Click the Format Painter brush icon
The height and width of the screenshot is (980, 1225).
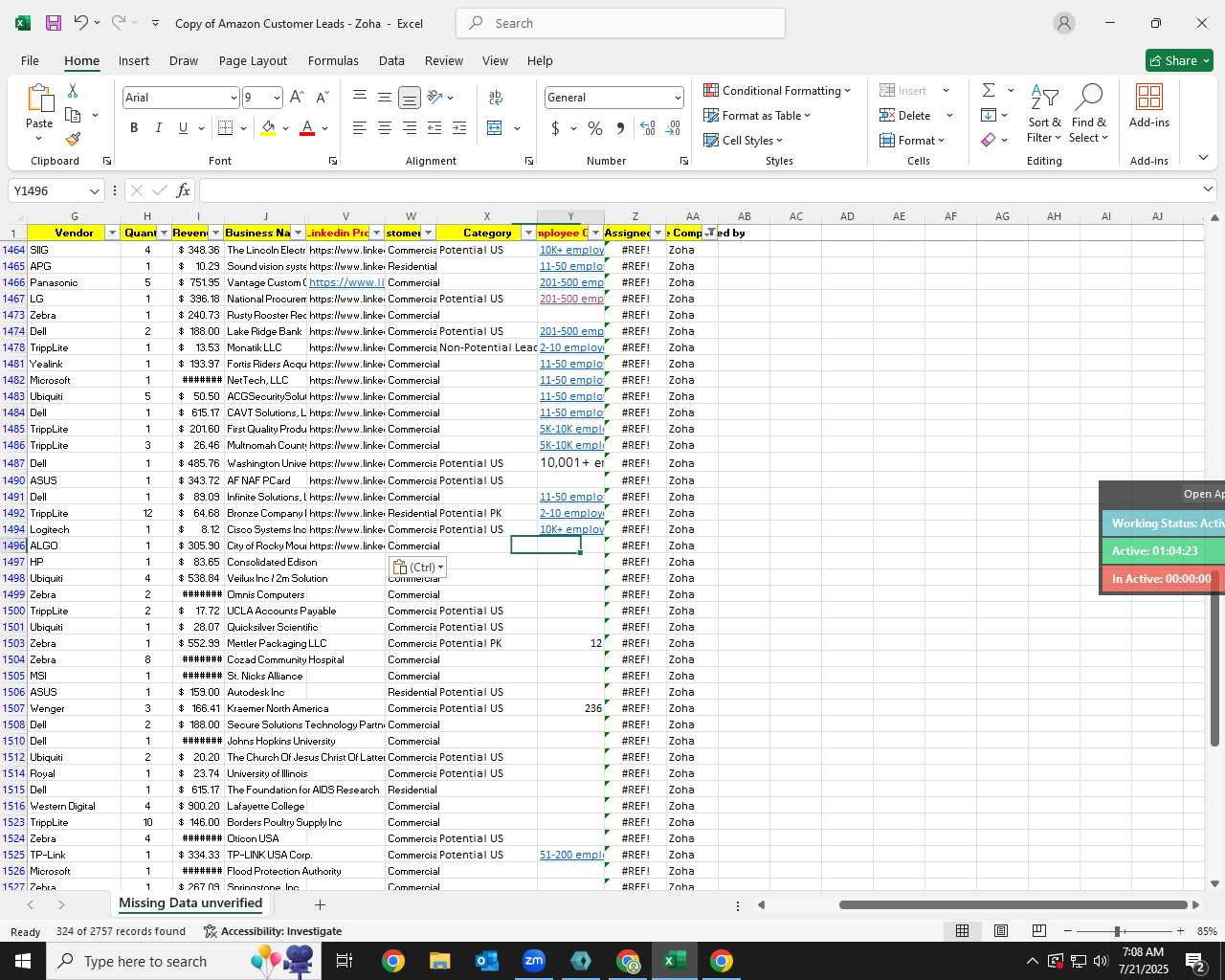73,140
